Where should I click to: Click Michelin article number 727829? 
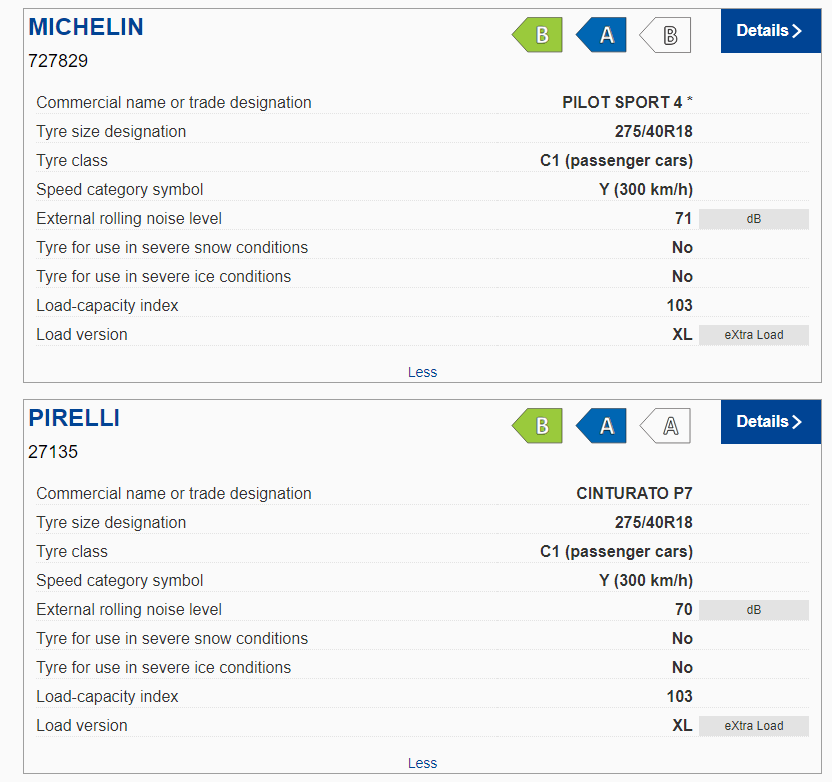tap(58, 61)
